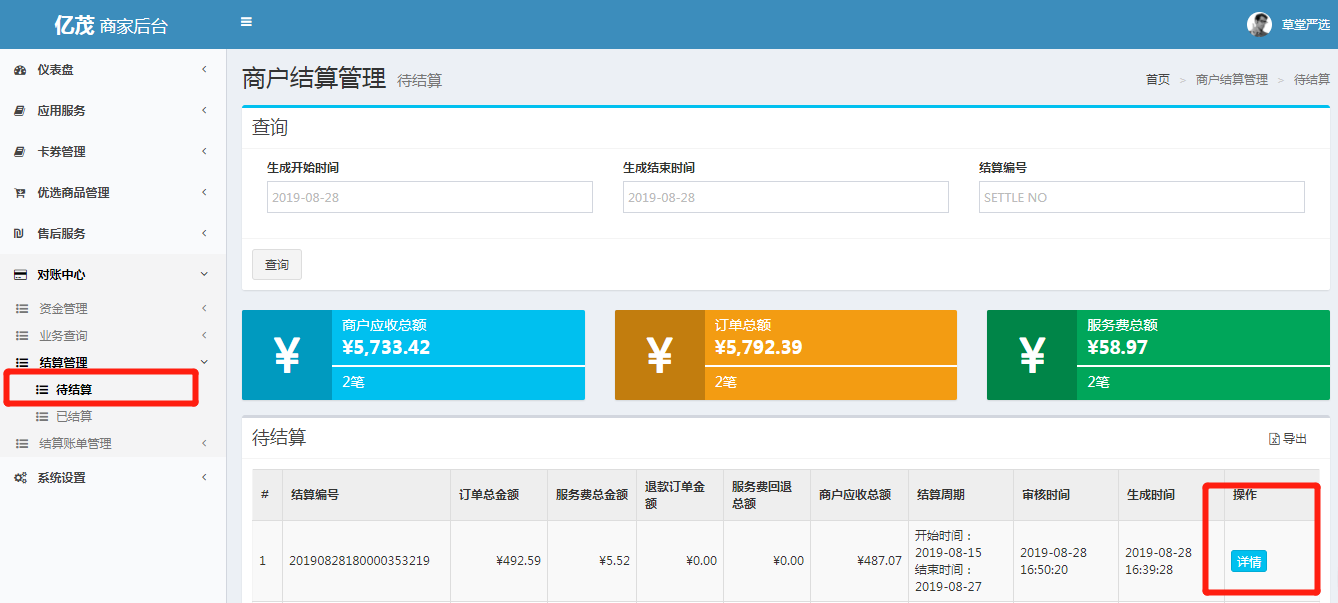This screenshot has height=603, width=1338.
Task: Click the hamburger menu toggle icon
Action: pyautogui.click(x=246, y=22)
